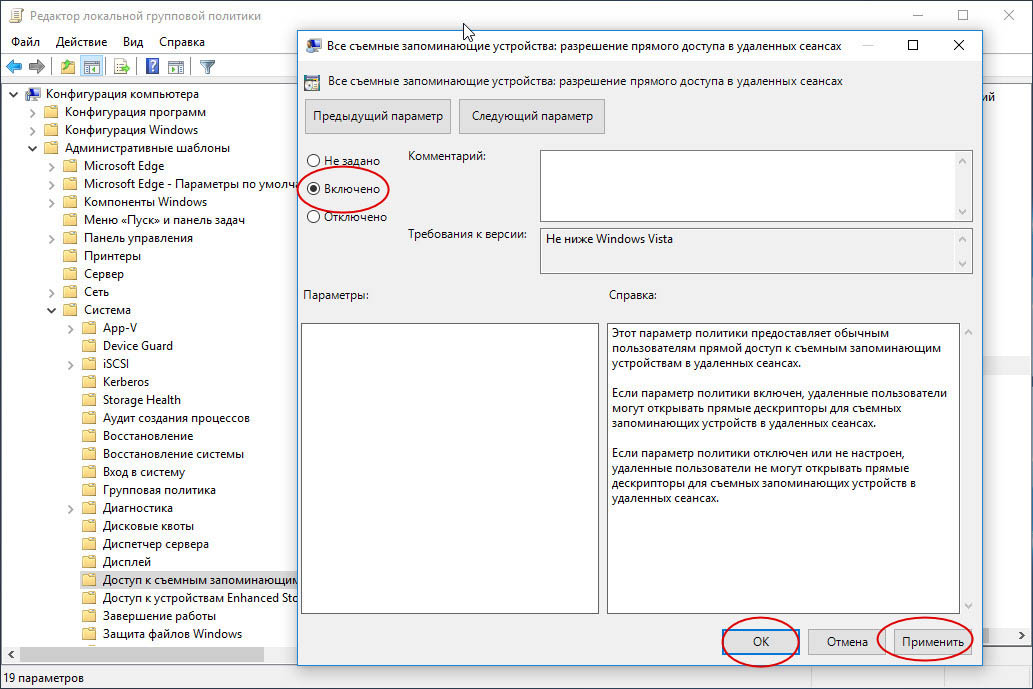Confirm with the OK button

pos(761,642)
